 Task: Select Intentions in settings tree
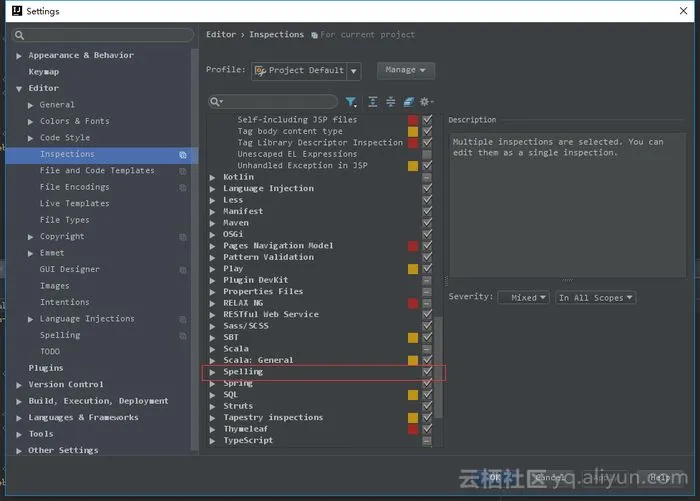tap(65, 302)
